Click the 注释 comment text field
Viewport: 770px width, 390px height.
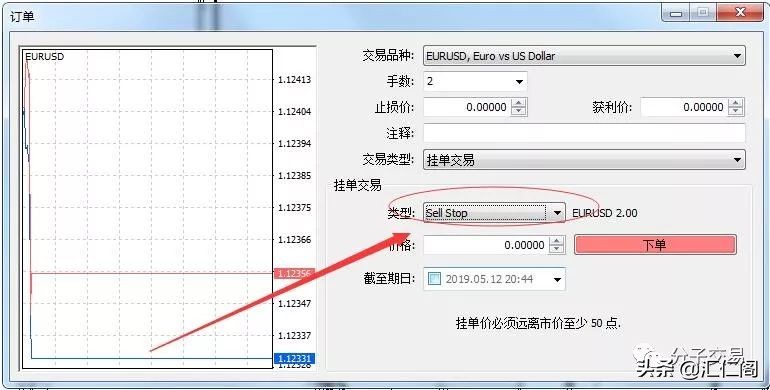[x=584, y=133]
